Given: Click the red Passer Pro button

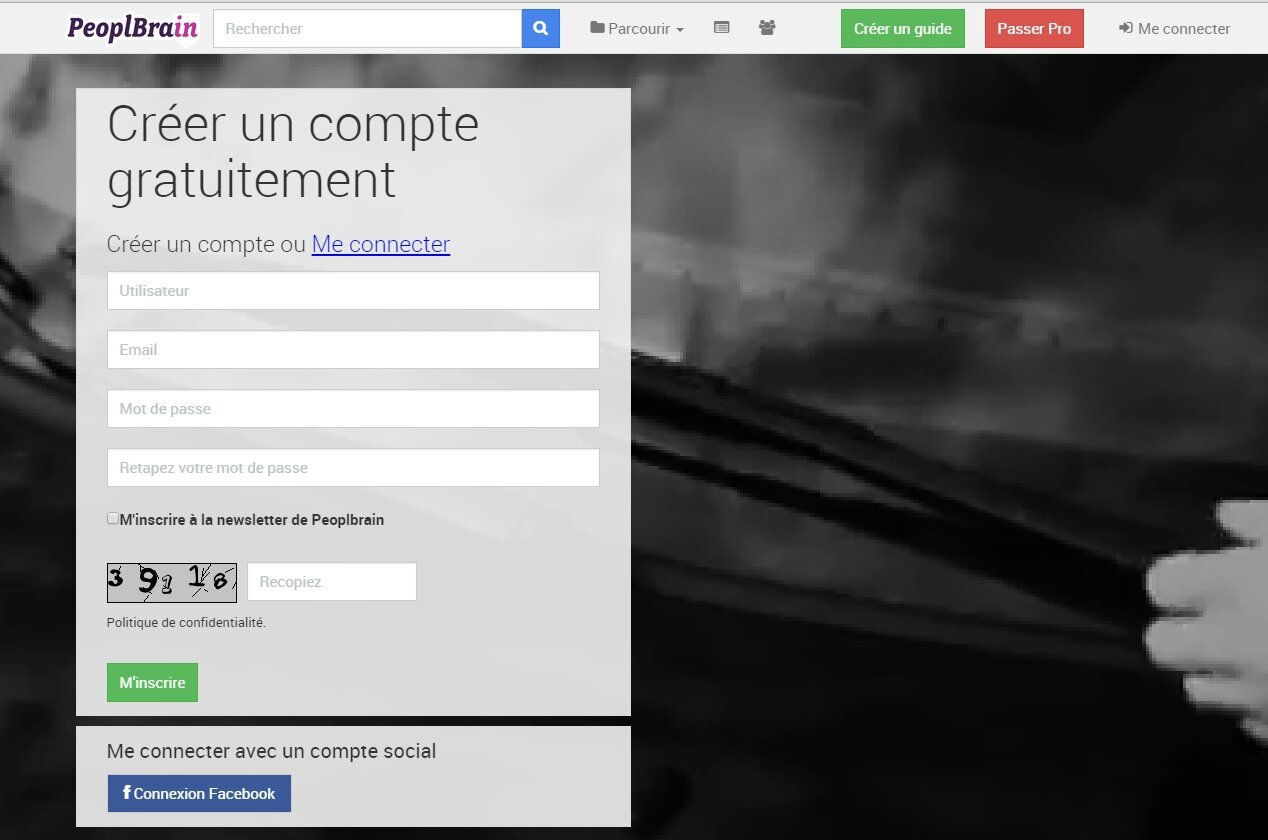Looking at the screenshot, I should tap(1034, 29).
